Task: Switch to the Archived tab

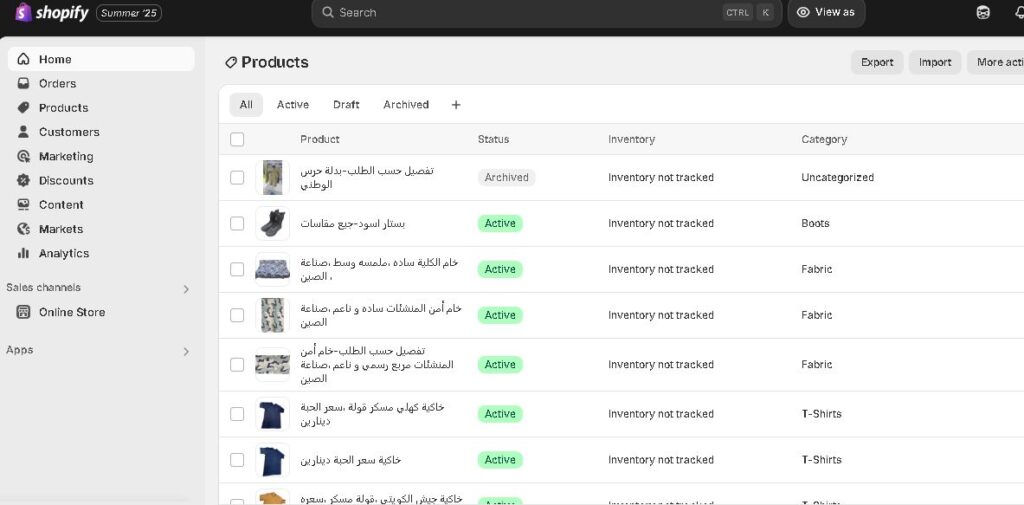Action: click(x=406, y=105)
